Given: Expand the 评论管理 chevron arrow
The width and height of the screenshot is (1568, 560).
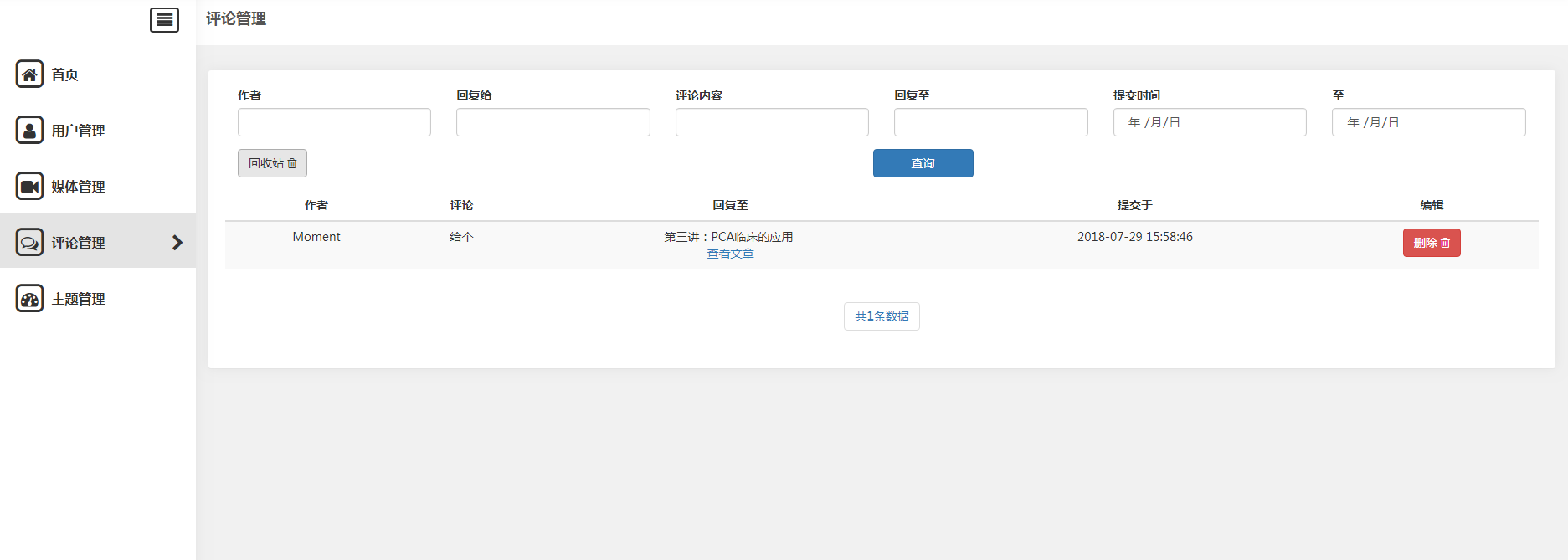Looking at the screenshot, I should 177,243.
